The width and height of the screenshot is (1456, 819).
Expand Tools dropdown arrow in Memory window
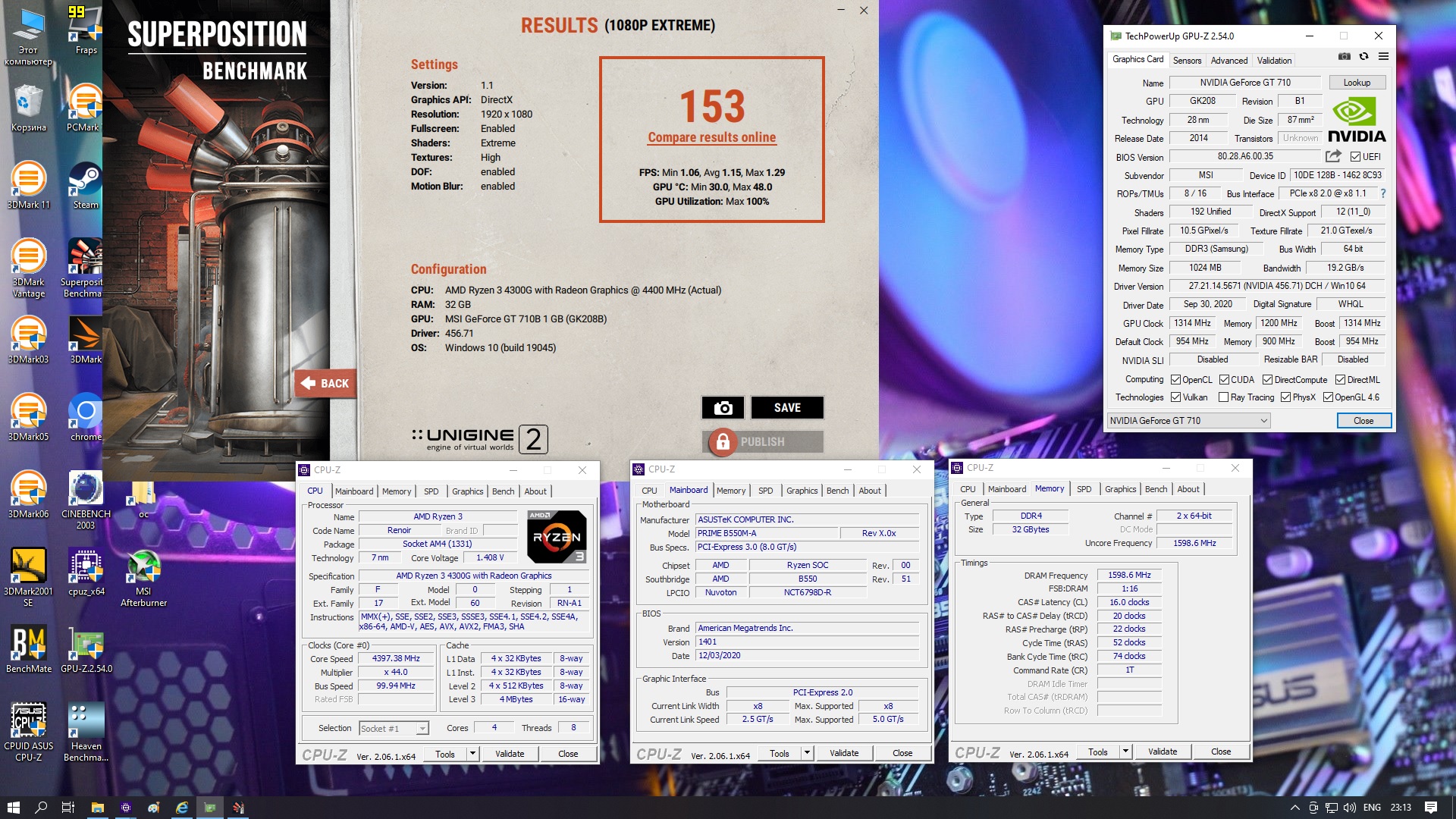click(1125, 752)
